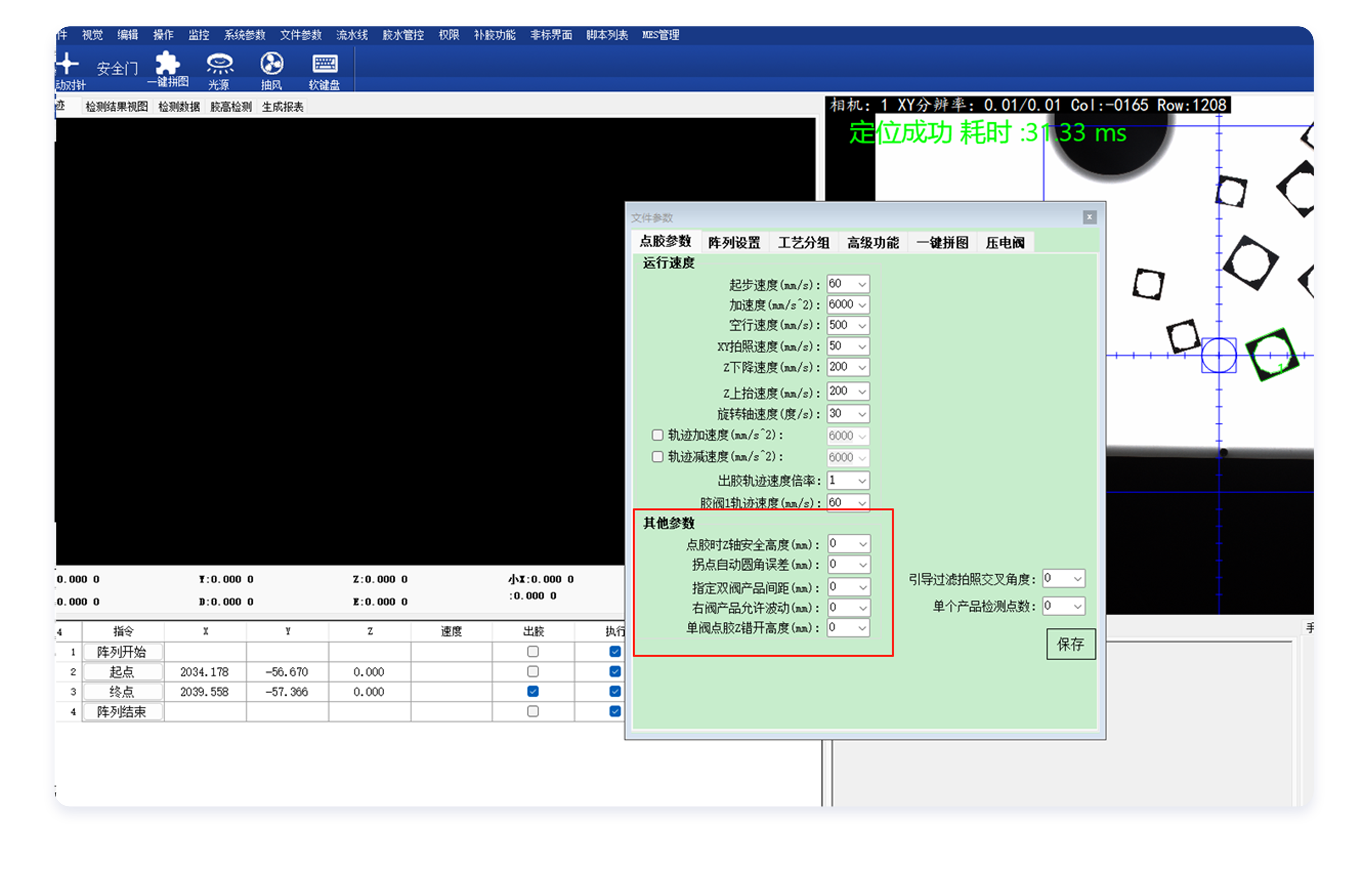Uncheck 执行 checkbox in 阵列开始 row
The height and width of the screenshot is (893, 1372).
point(615,651)
